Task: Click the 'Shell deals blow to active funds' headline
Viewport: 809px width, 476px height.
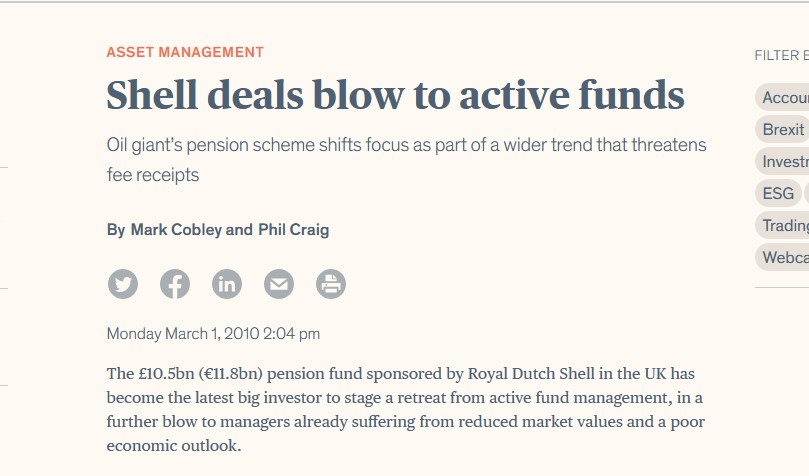Action: click(x=395, y=96)
